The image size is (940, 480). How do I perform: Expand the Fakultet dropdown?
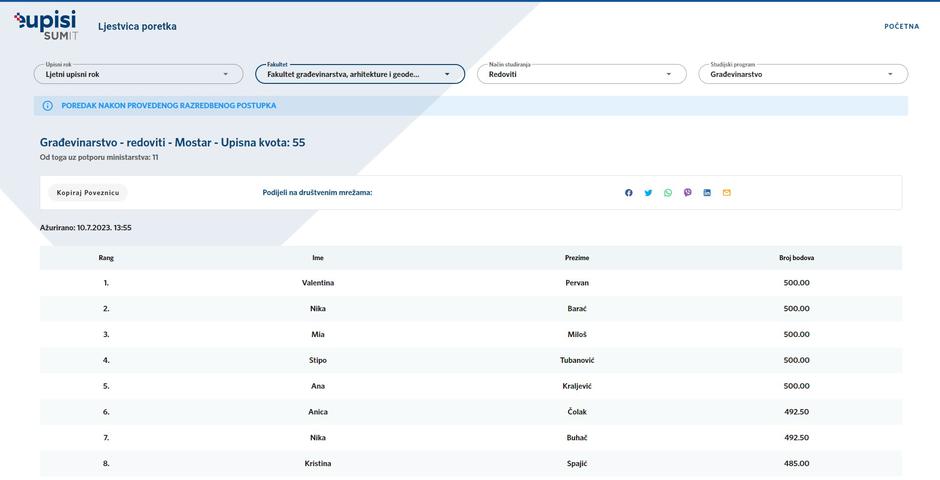[x=360, y=74]
